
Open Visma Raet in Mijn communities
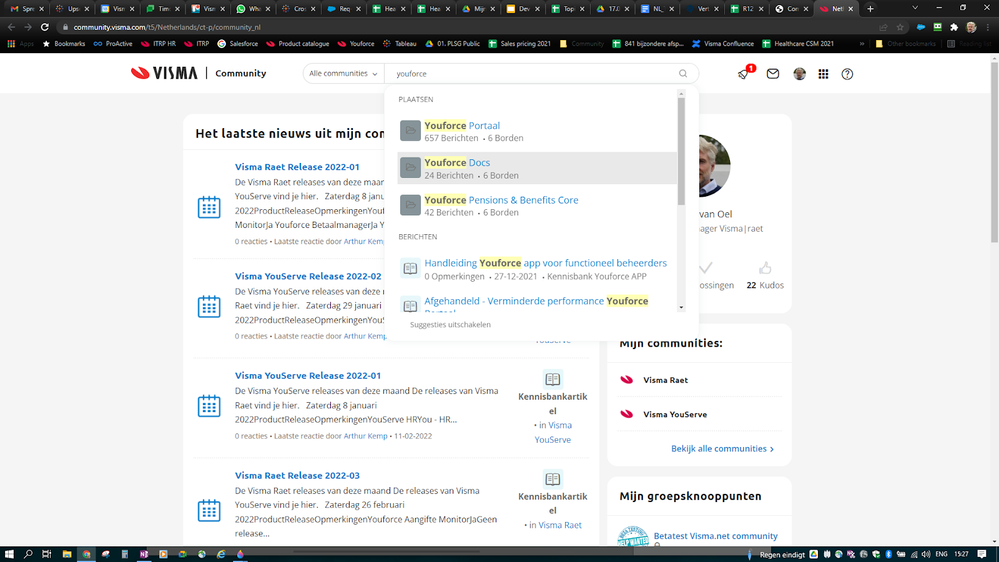pos(665,380)
